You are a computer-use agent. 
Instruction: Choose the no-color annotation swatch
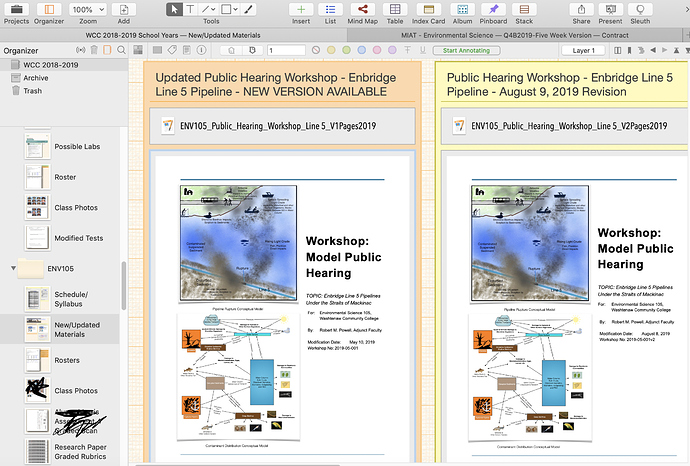click(x=316, y=50)
